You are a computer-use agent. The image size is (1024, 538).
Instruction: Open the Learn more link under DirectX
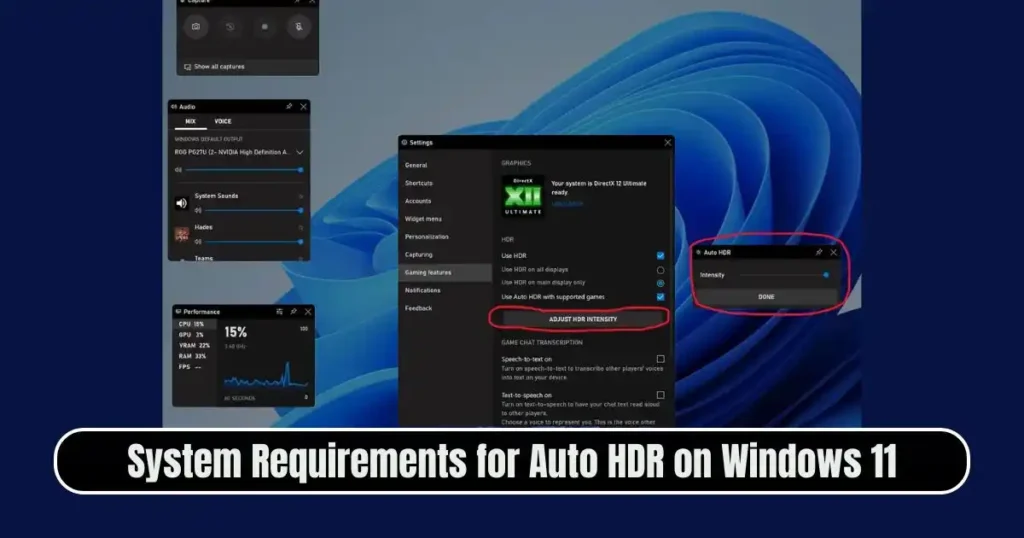click(567, 204)
